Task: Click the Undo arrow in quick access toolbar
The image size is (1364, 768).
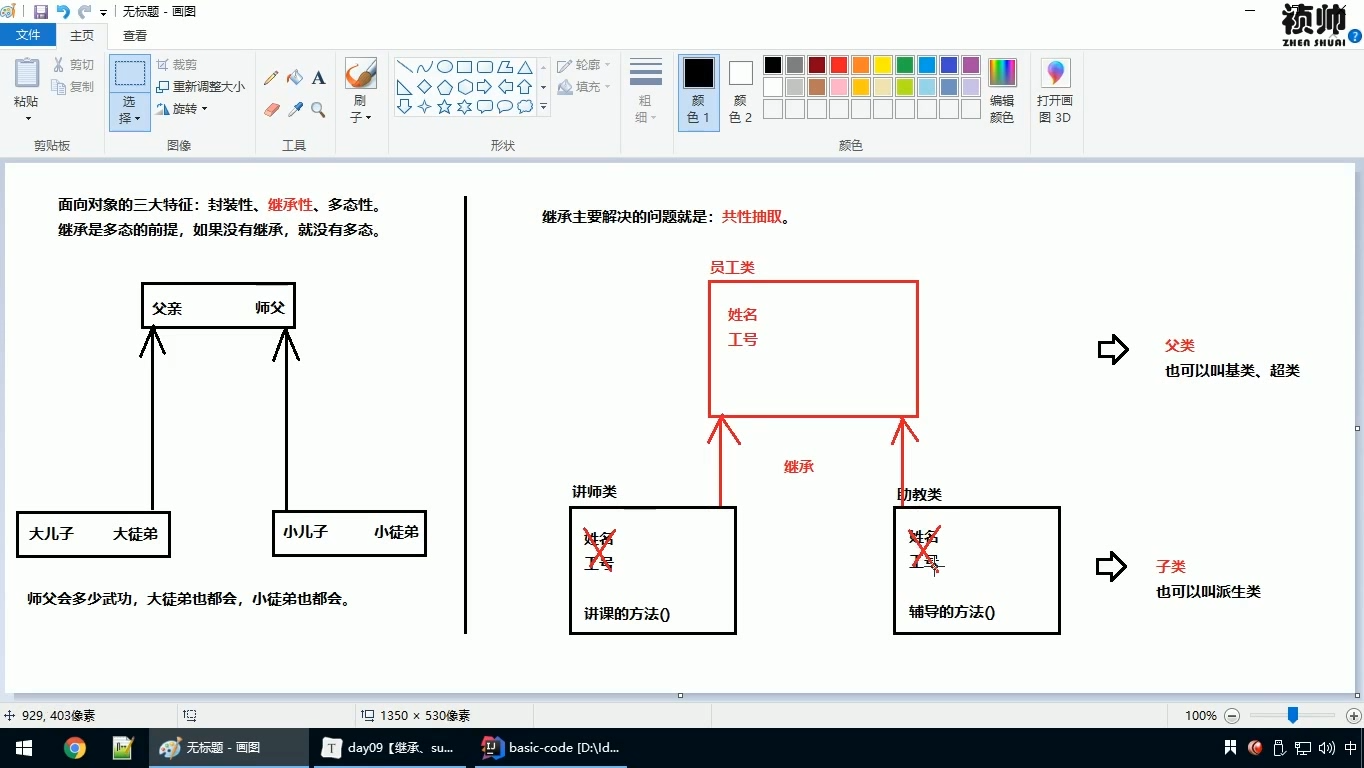Action: 63,12
